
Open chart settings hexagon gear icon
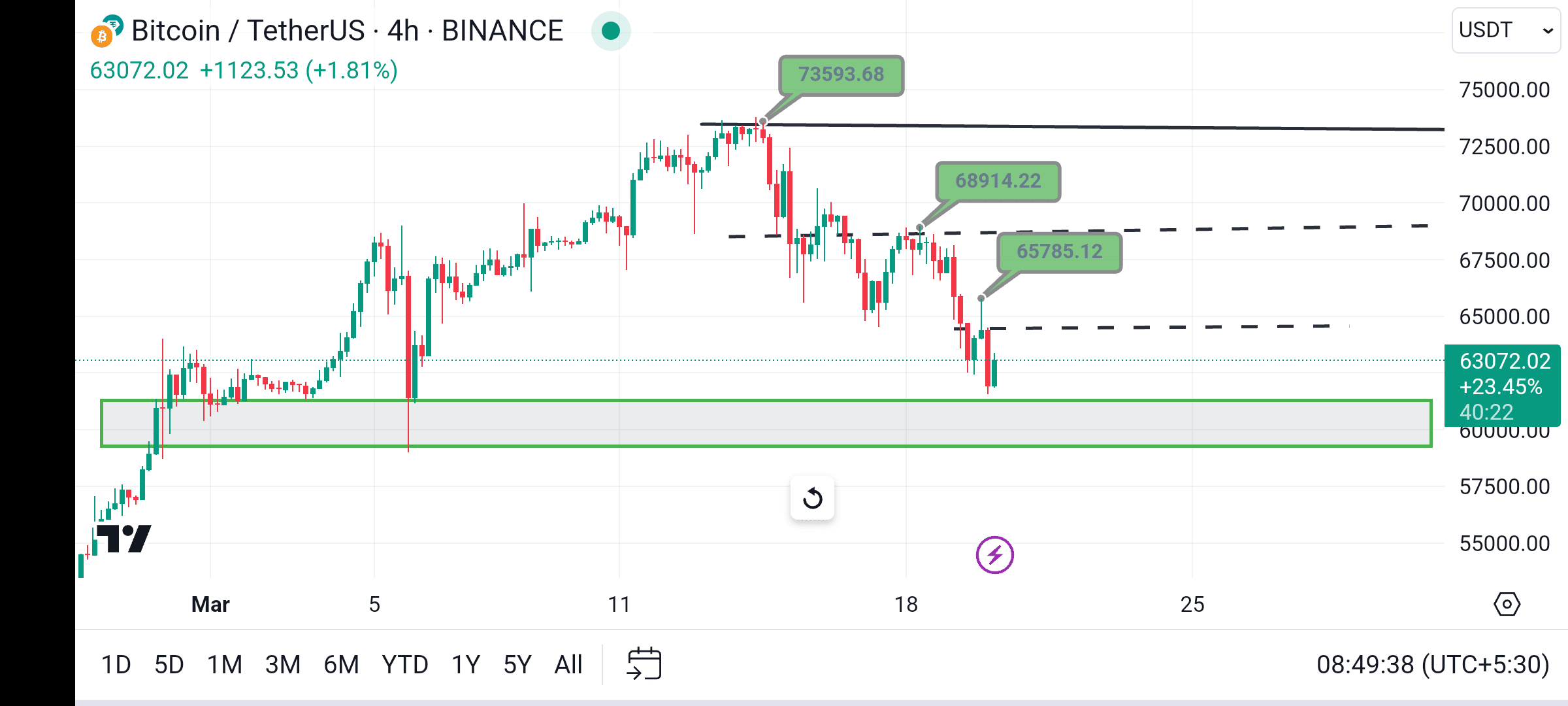pos(1507,604)
